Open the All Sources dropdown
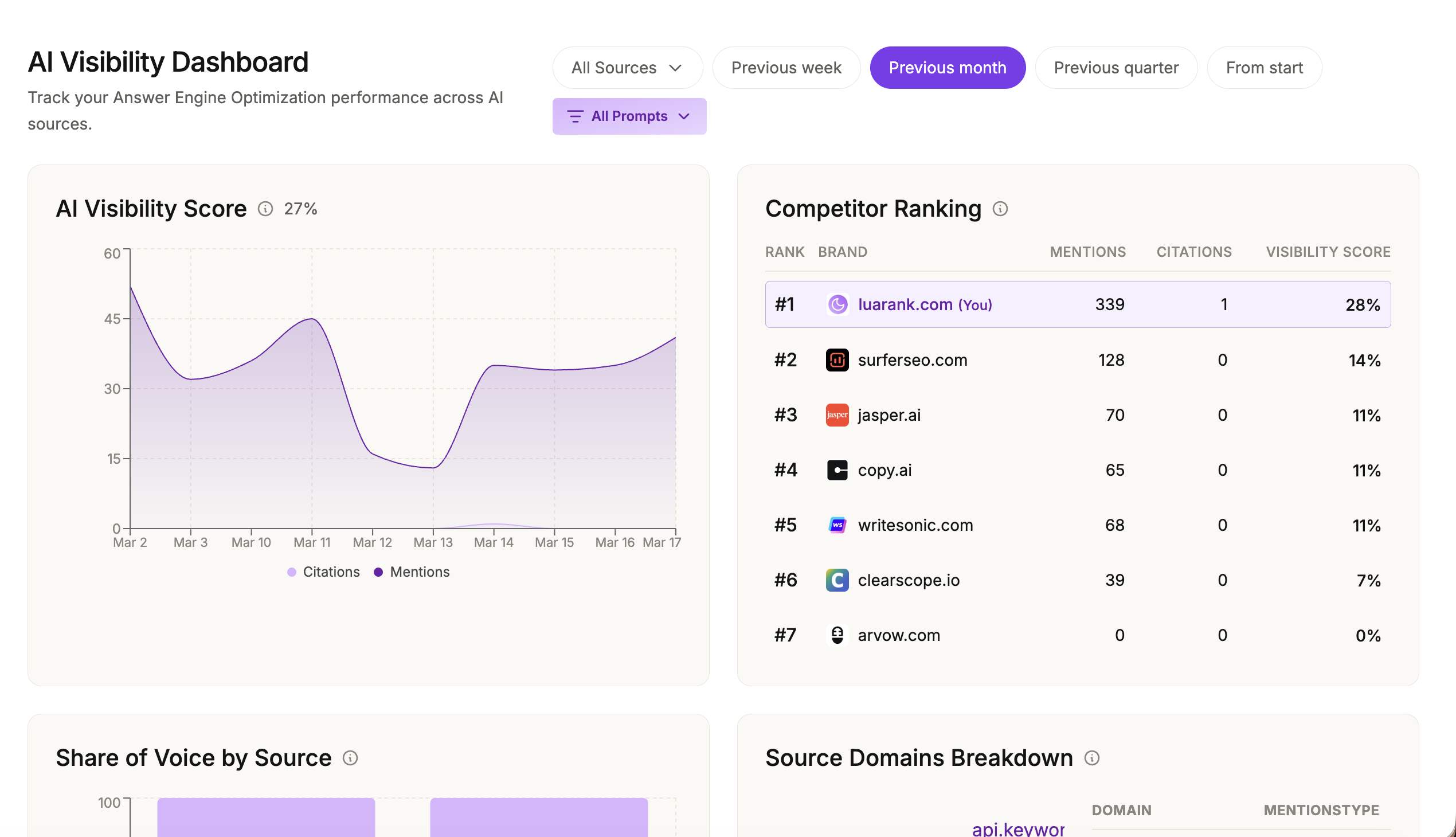Viewport: 1456px width, 837px height. tap(627, 67)
